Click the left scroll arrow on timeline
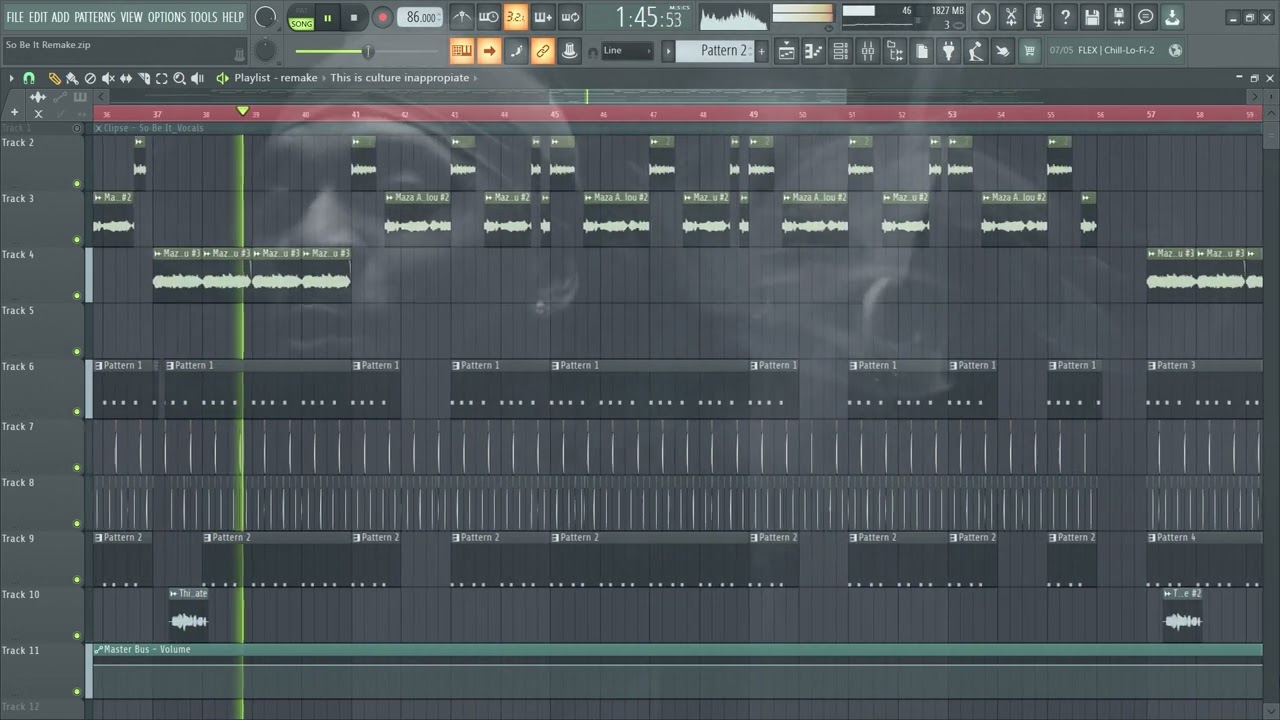The height and width of the screenshot is (720, 1280). coord(101,97)
